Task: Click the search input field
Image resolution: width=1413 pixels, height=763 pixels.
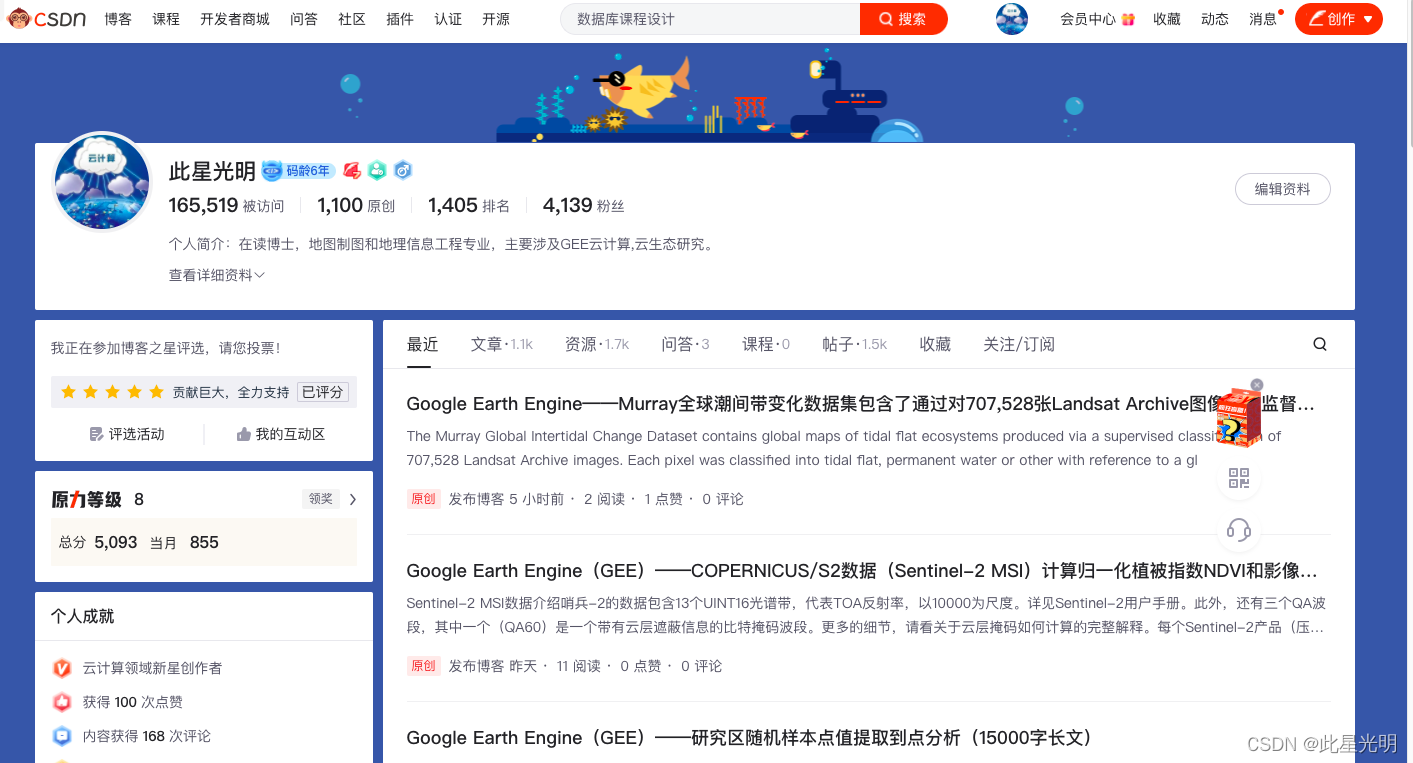Action: 710,19
